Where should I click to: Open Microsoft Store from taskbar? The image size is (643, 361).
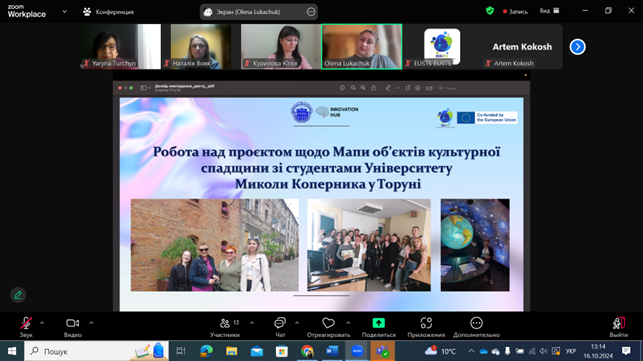click(x=282, y=351)
